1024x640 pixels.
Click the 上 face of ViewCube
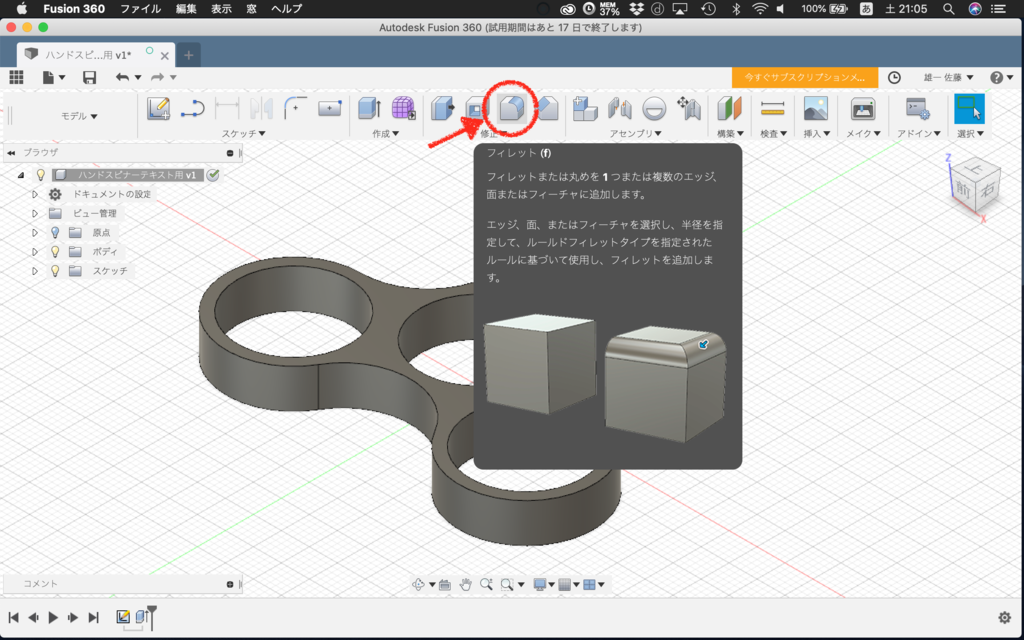click(974, 167)
